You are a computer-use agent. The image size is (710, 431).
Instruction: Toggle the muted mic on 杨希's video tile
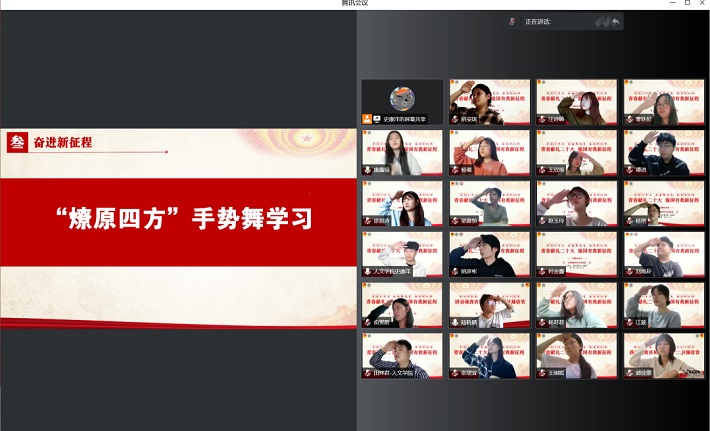454,170
